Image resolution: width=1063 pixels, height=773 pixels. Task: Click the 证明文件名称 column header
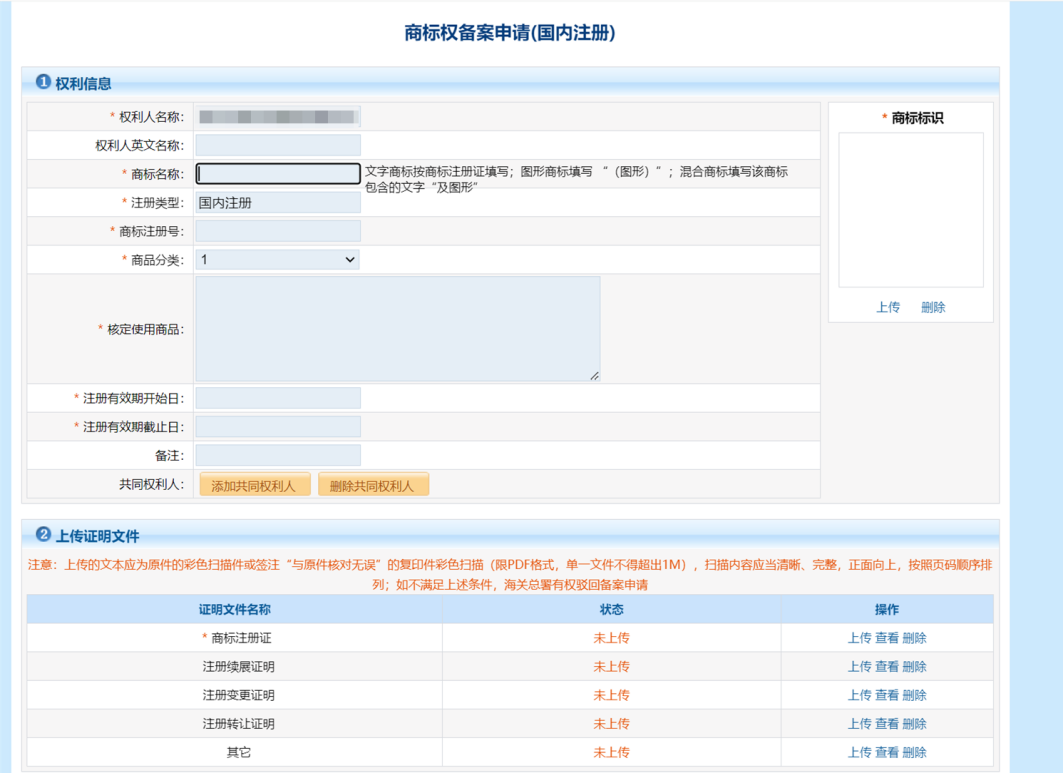(235, 610)
